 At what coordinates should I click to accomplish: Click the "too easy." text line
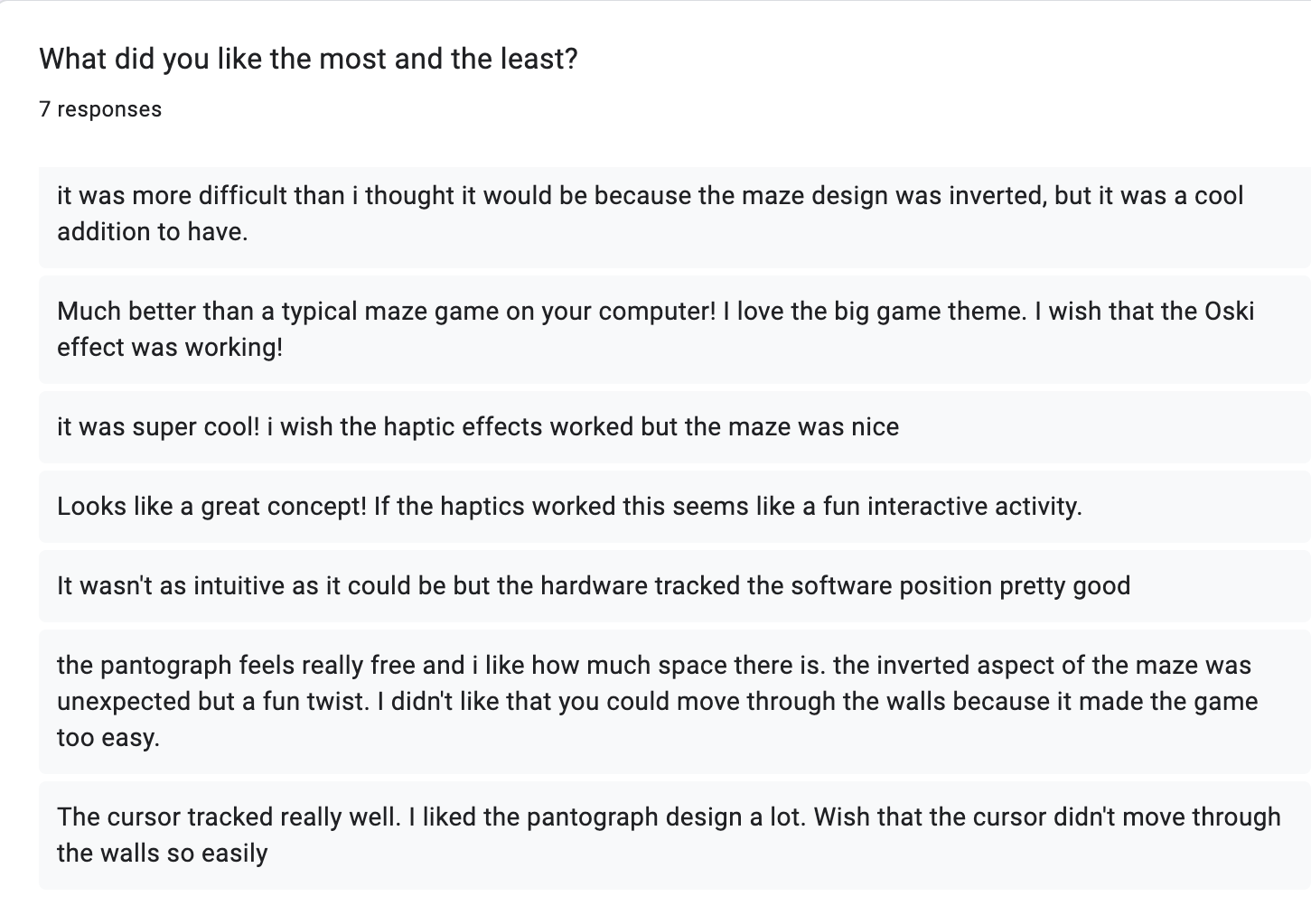pyautogui.click(x=108, y=738)
